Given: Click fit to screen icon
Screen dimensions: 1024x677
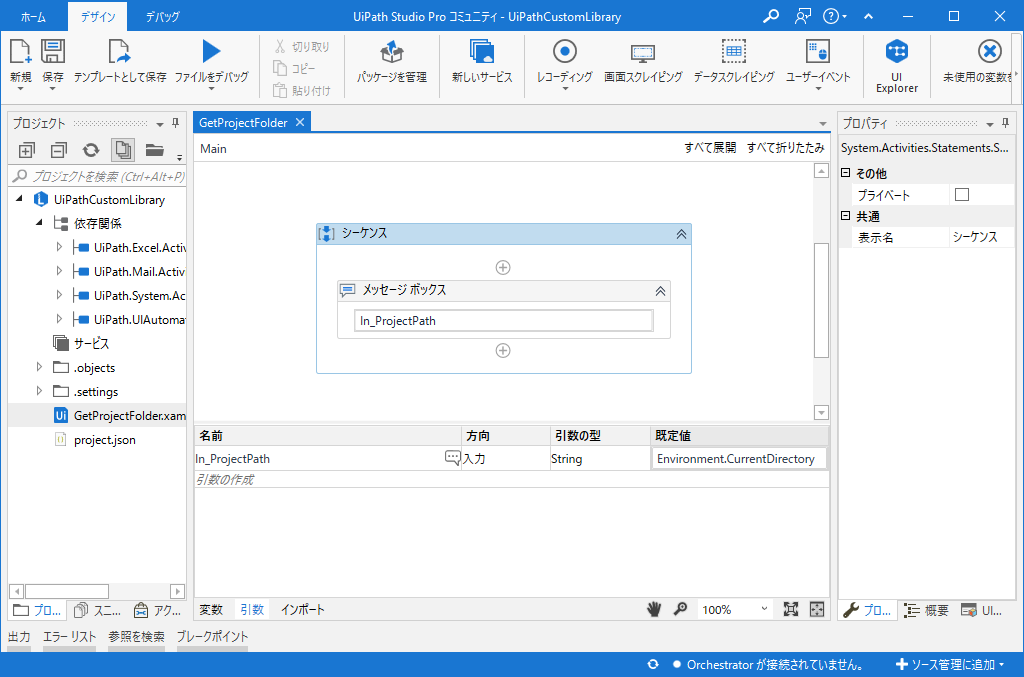Looking at the screenshot, I should point(791,609).
